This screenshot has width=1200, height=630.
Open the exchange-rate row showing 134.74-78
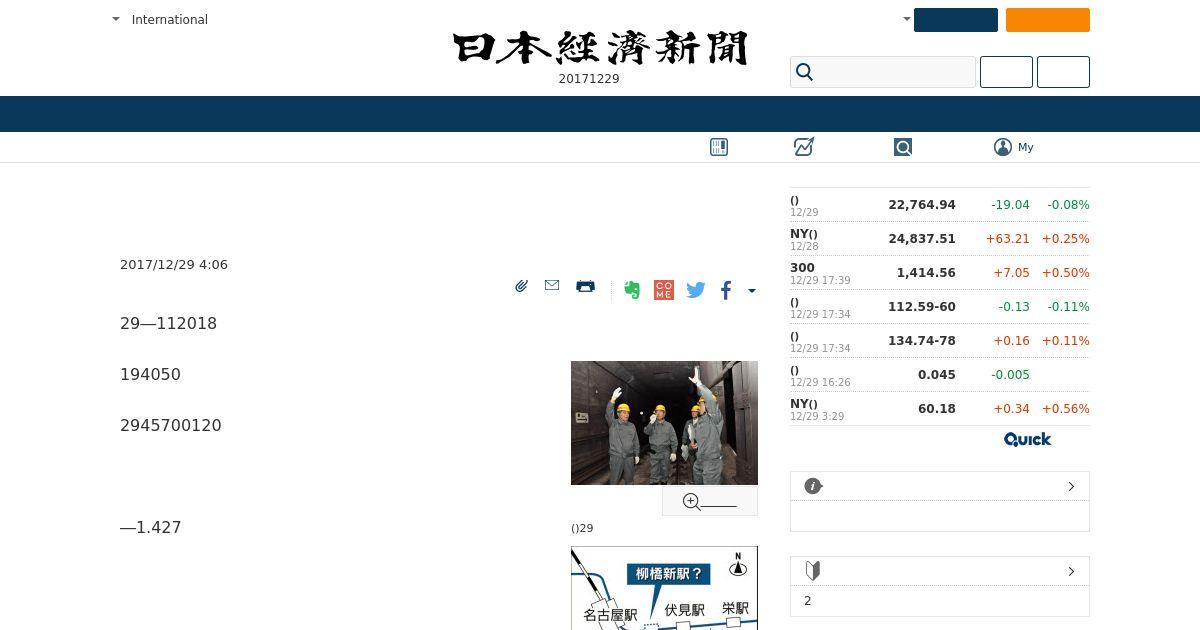coord(940,341)
